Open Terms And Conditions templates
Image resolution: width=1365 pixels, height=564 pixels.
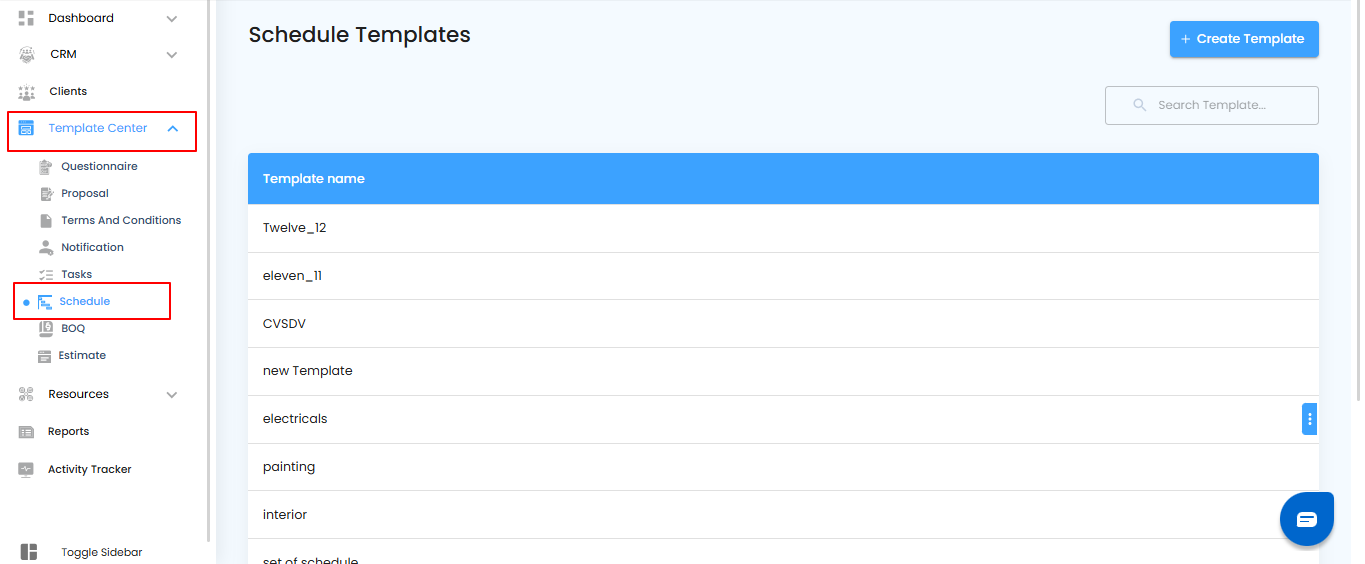[x=121, y=221]
